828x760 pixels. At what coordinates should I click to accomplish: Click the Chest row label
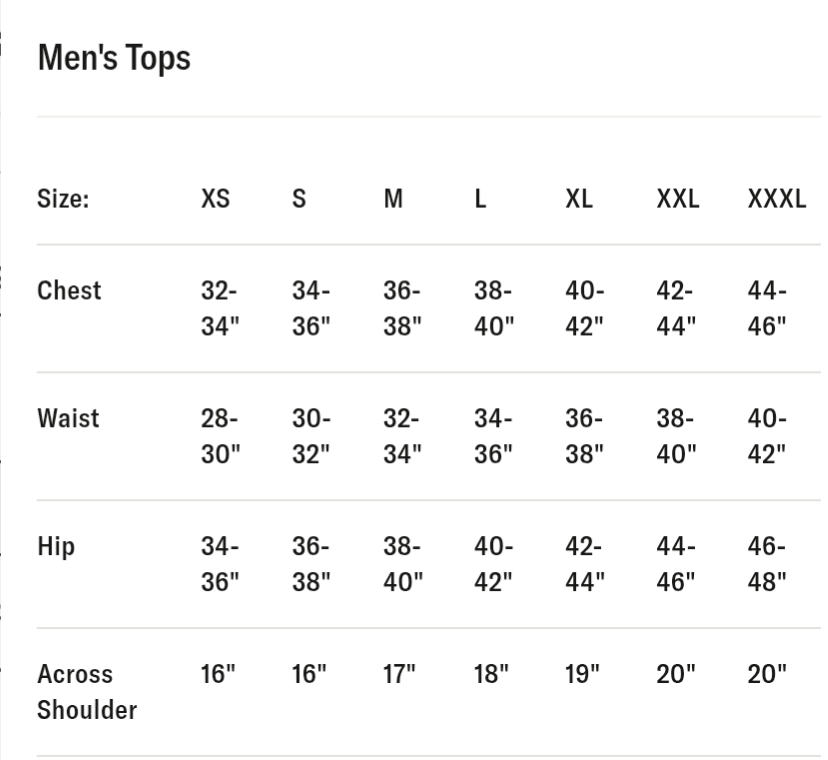click(x=69, y=290)
